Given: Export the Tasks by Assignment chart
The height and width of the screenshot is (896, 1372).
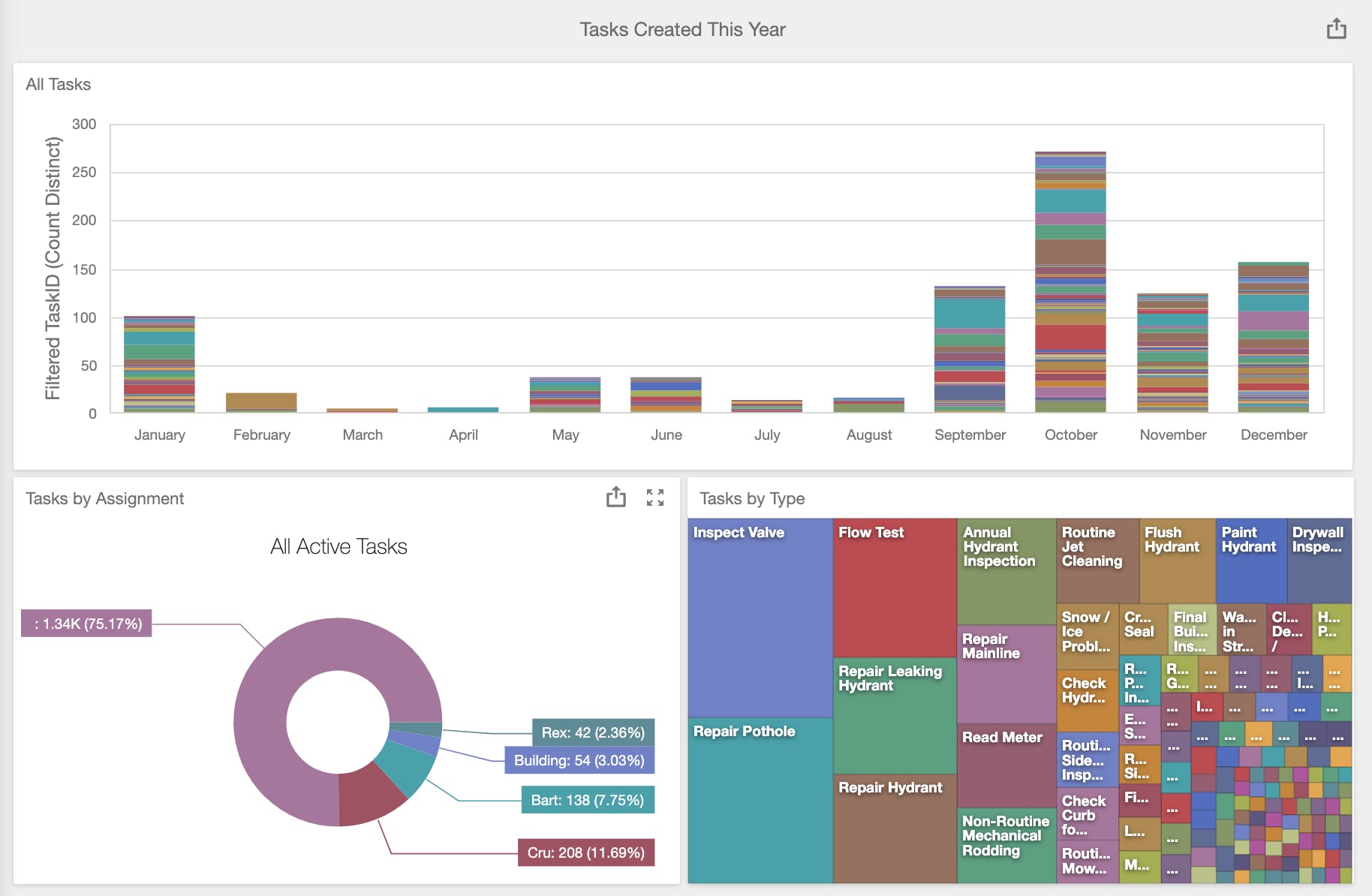Looking at the screenshot, I should click(615, 497).
